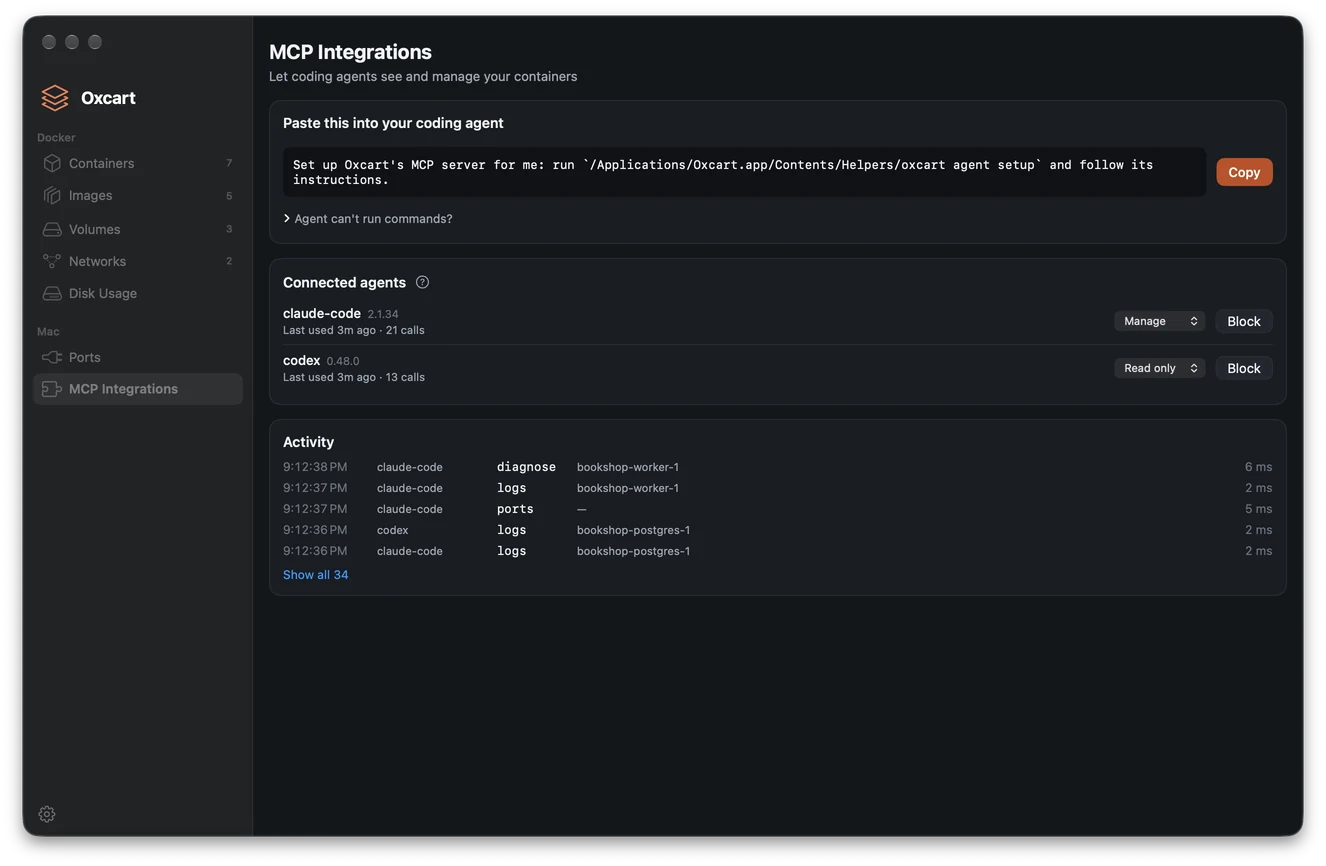Click the Containers count badge 7
Viewport: 1326px width, 866px height.
click(x=229, y=163)
